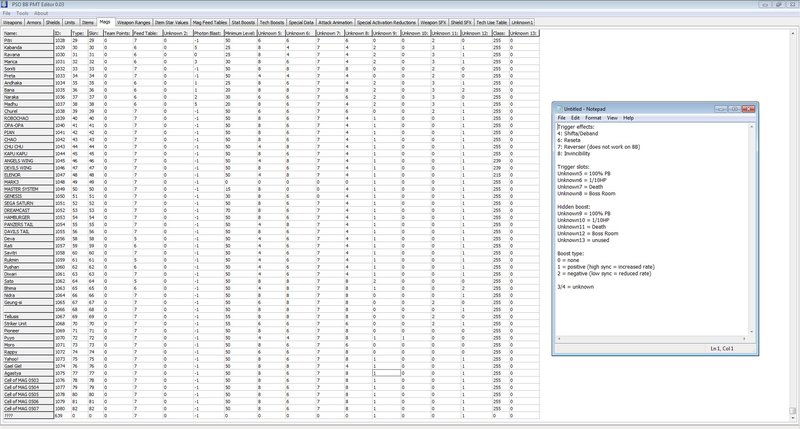Viewport: 800px width, 429px height.
Task: Open the Mag Feed Tables tab
Action: [x=210, y=22]
